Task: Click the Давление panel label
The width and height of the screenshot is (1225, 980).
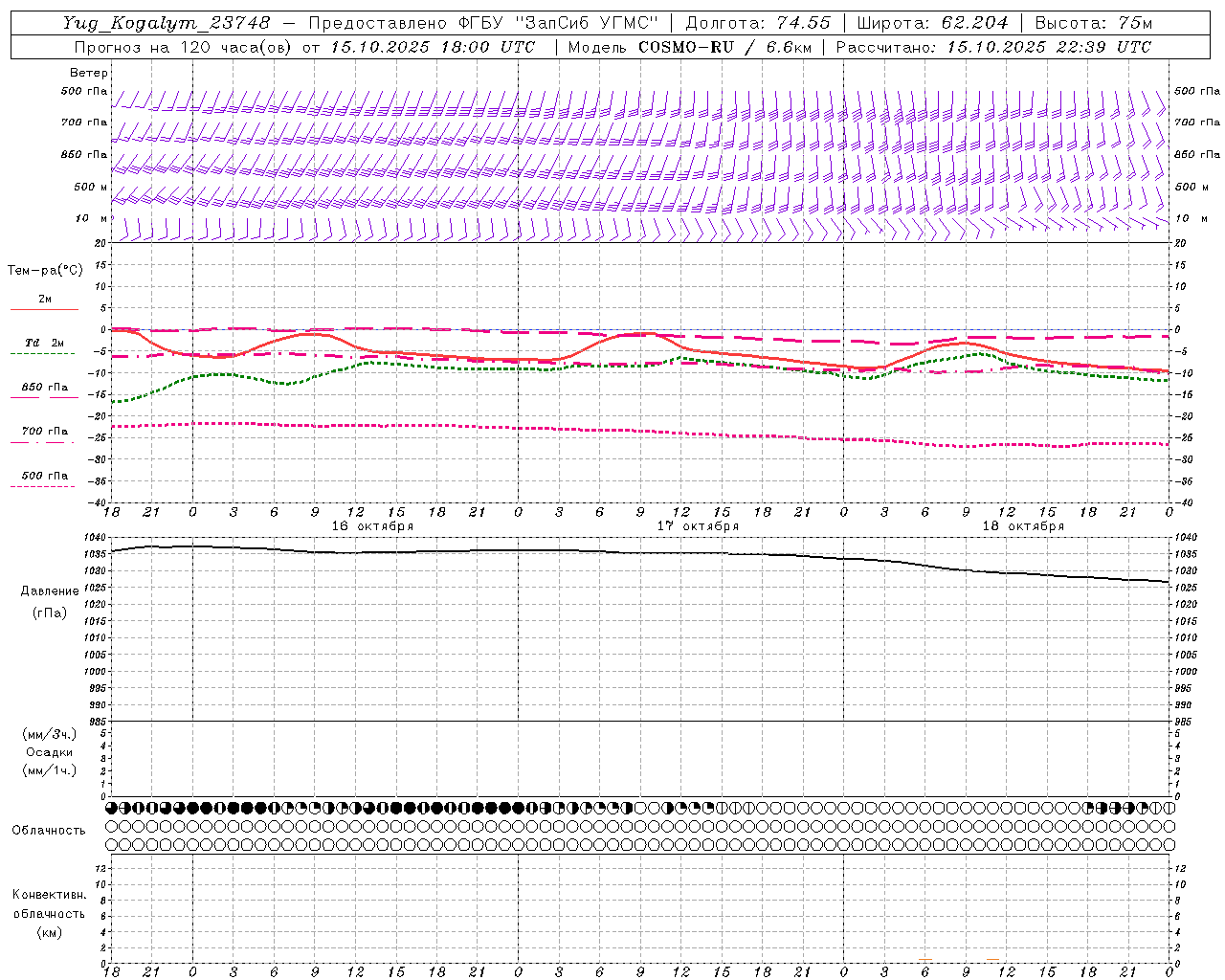Action: coord(50,591)
